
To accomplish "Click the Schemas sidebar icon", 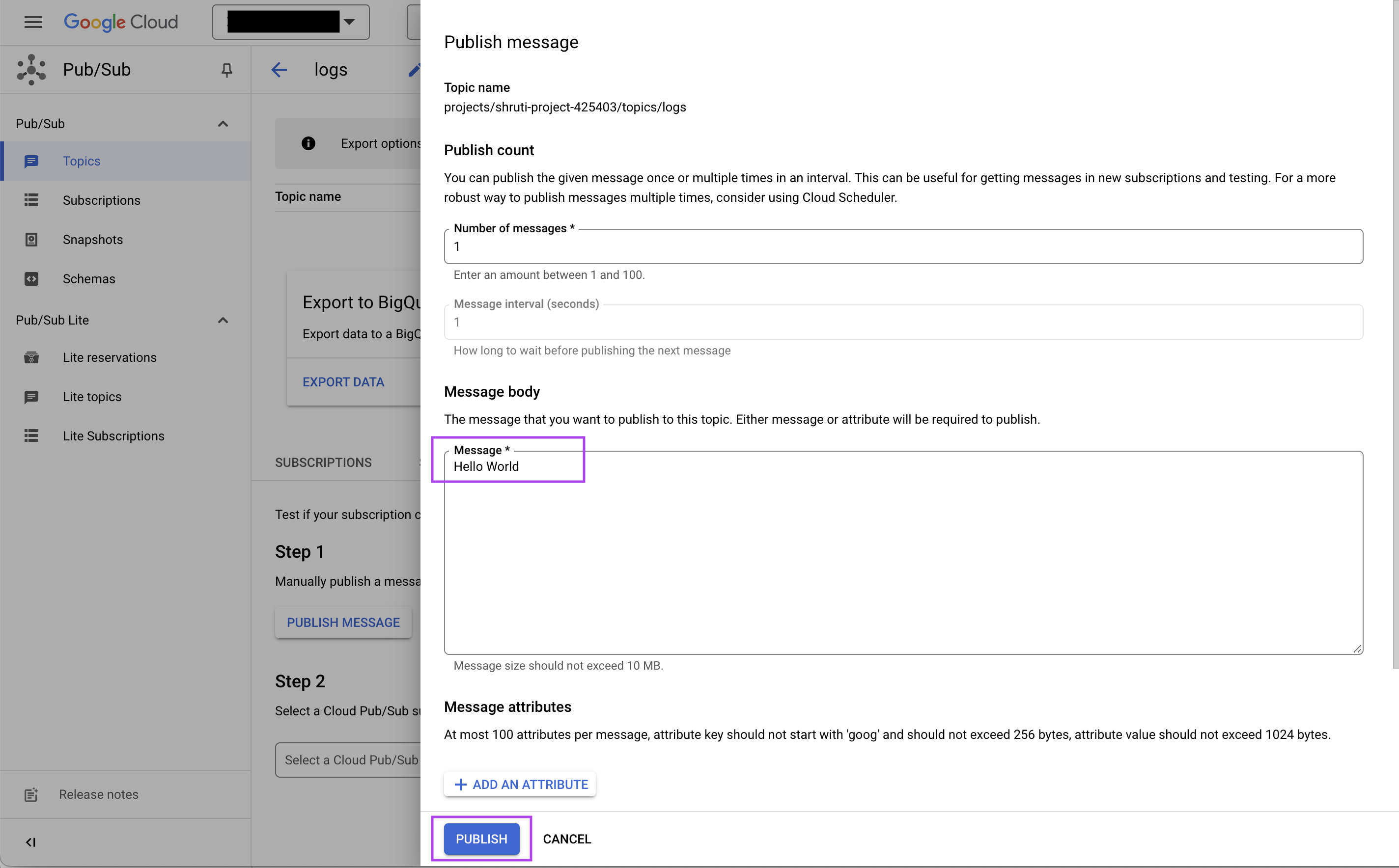I will [x=31, y=279].
